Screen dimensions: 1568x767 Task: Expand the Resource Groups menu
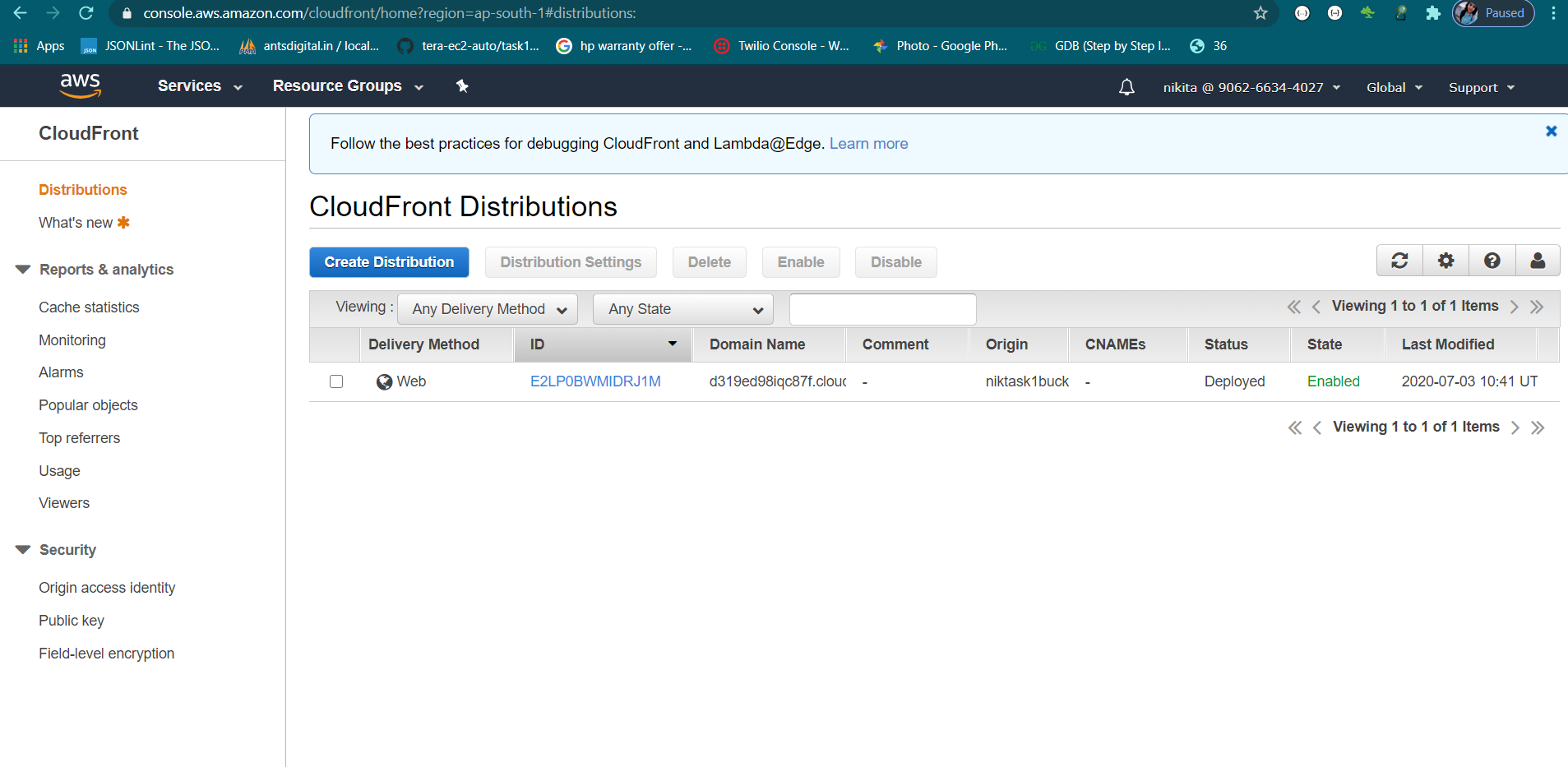click(348, 85)
